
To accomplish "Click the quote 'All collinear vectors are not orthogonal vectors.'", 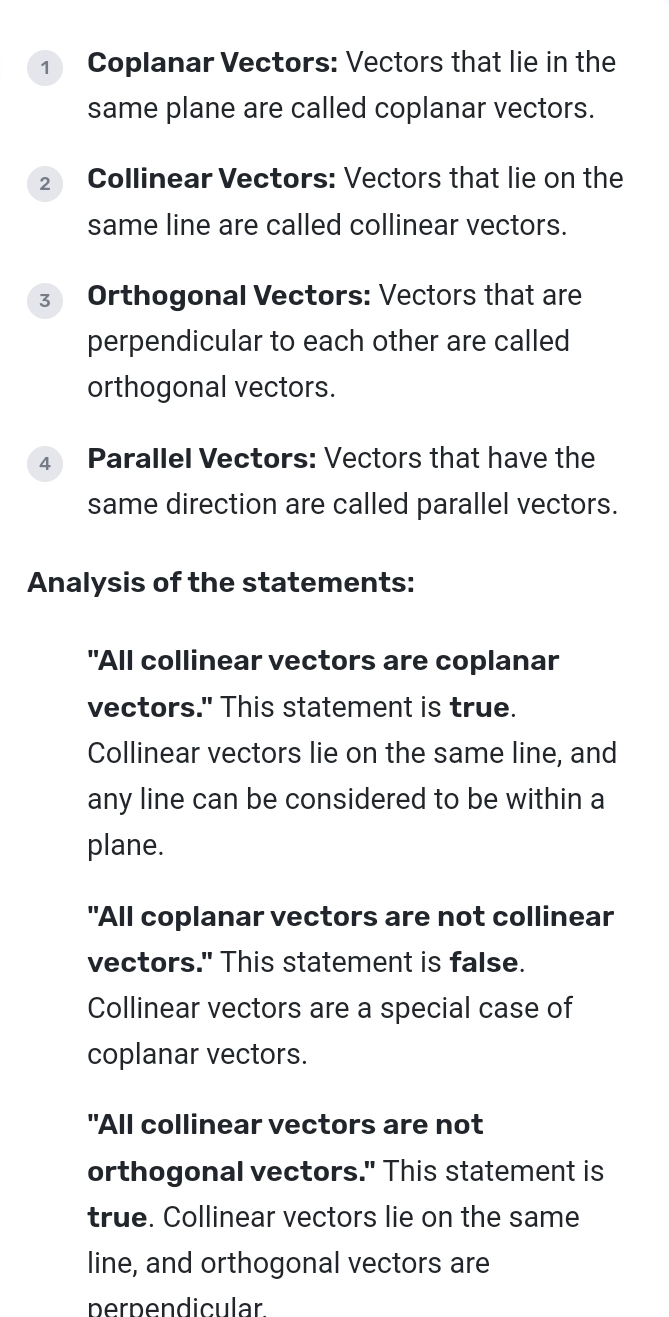I will (x=285, y=1125).
